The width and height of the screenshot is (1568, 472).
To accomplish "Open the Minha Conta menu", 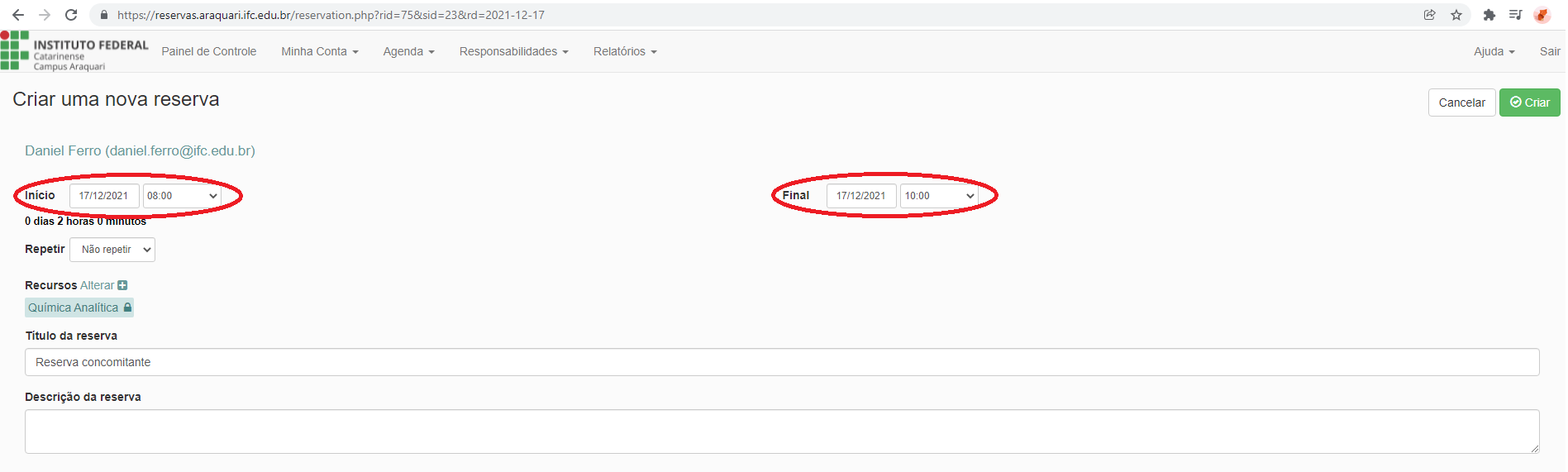I will (x=319, y=51).
